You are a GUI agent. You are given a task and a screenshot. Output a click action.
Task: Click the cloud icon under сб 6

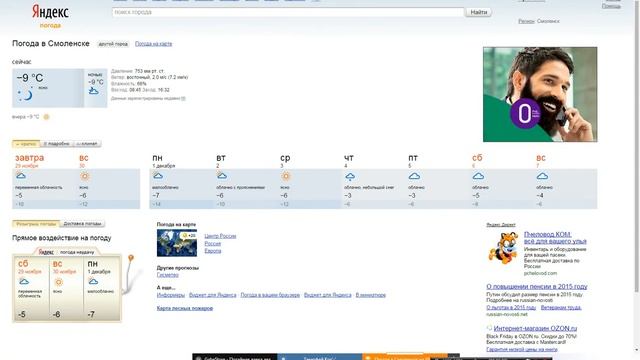(478, 176)
